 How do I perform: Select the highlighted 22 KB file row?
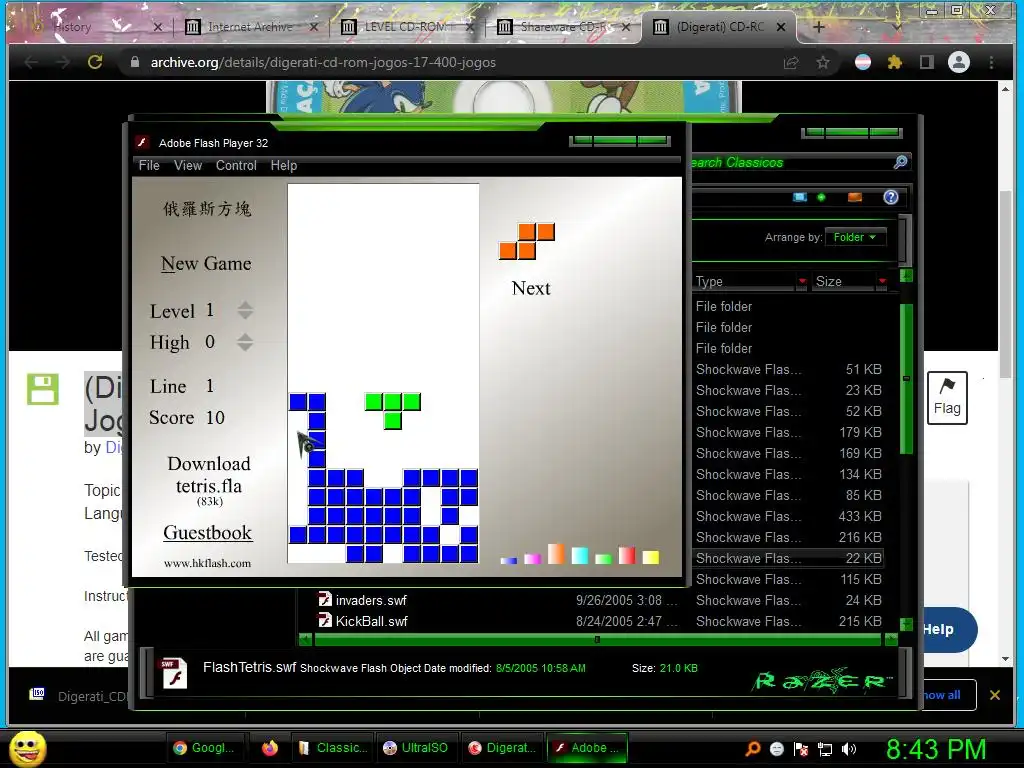(789, 558)
